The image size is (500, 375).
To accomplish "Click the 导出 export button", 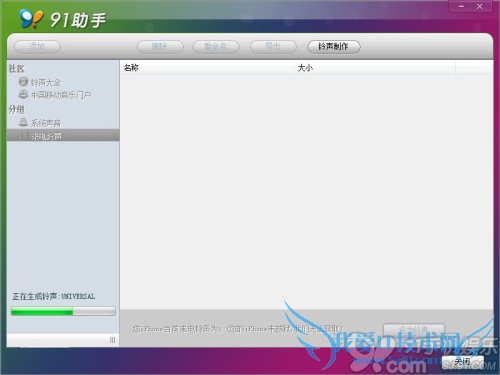I will pos(273,46).
